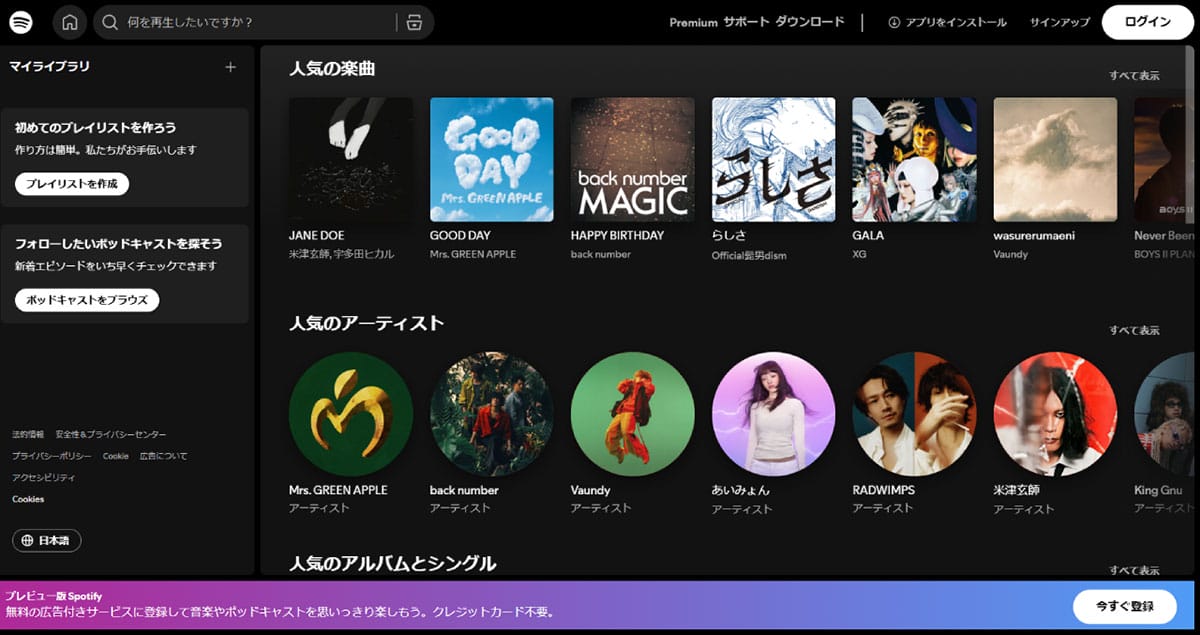
Task: Open the Premium menu item
Action: pos(693,22)
